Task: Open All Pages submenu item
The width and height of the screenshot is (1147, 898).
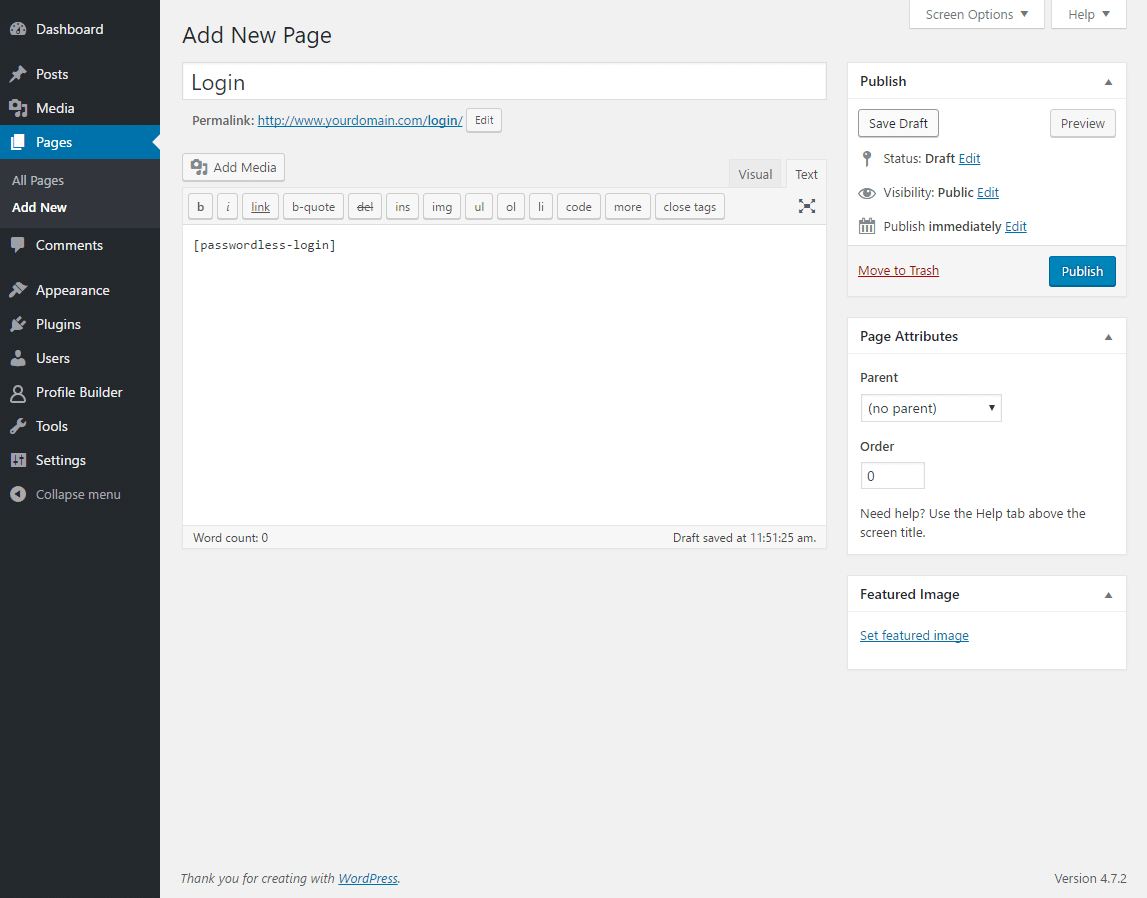Action: click(x=38, y=180)
